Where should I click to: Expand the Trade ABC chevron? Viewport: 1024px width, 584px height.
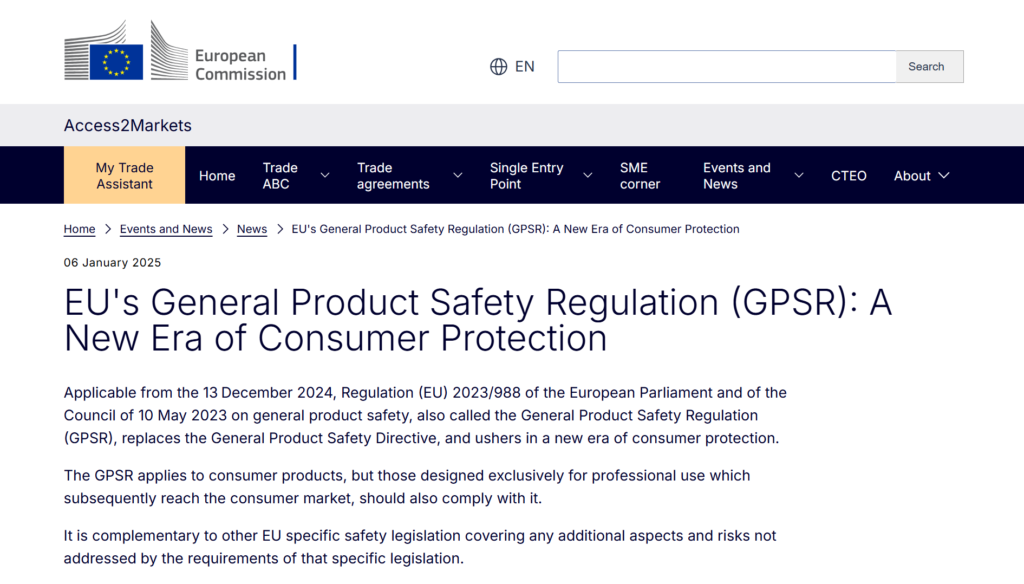pyautogui.click(x=325, y=176)
